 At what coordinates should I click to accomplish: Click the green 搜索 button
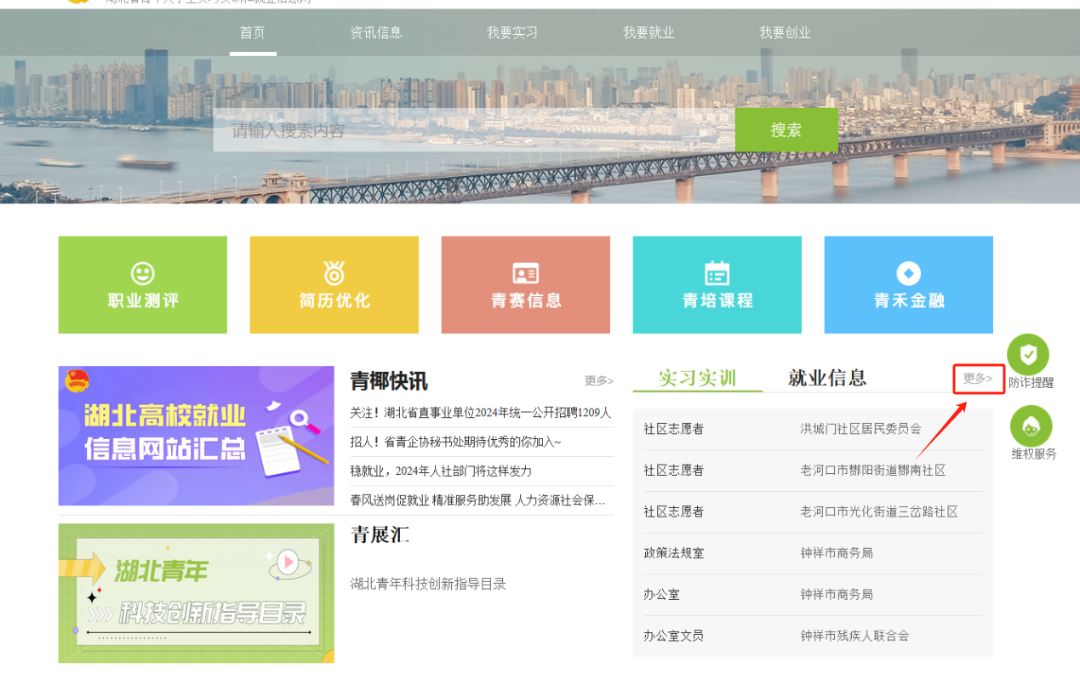(786, 129)
